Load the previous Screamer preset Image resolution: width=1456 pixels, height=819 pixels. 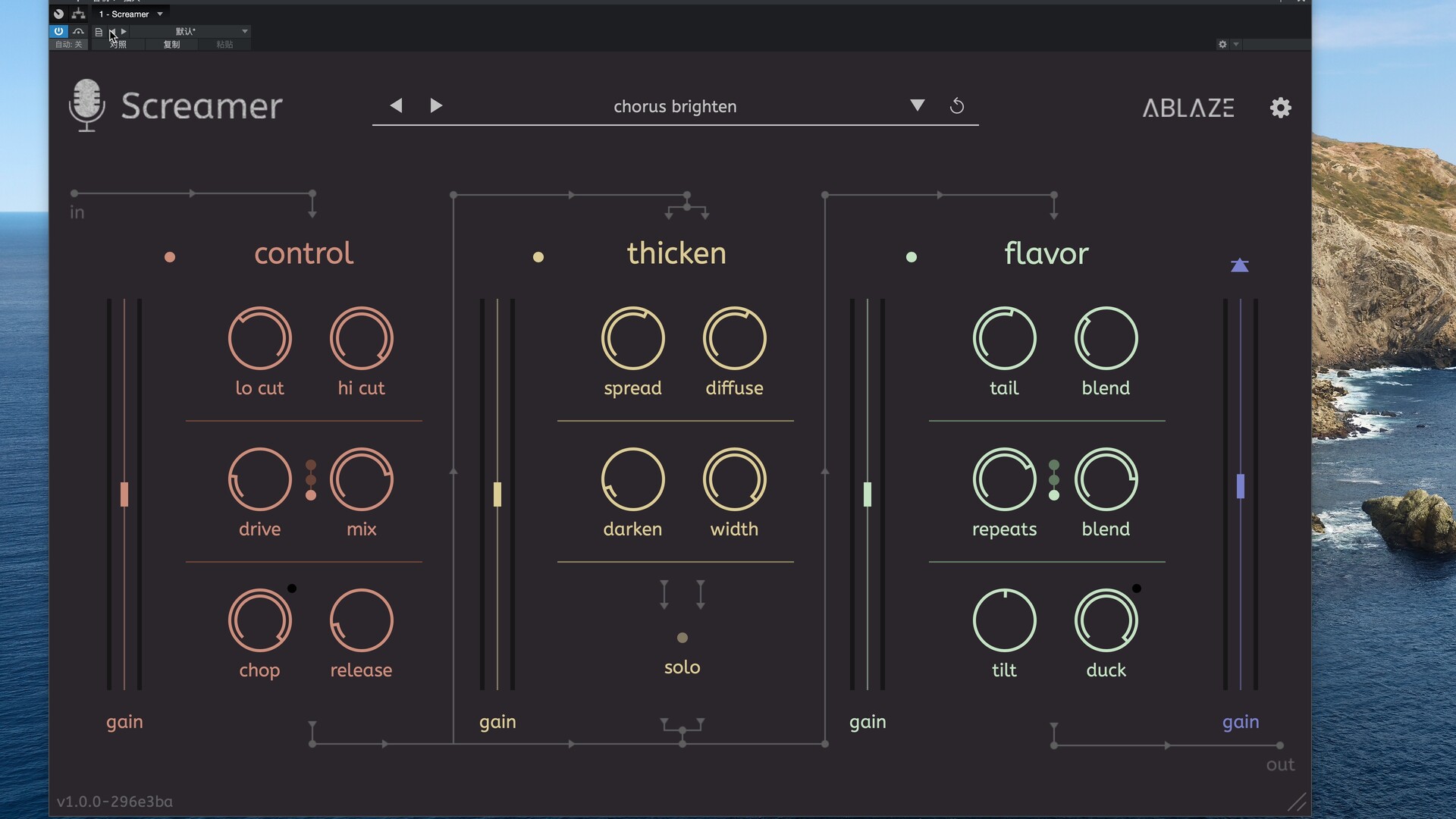[396, 105]
